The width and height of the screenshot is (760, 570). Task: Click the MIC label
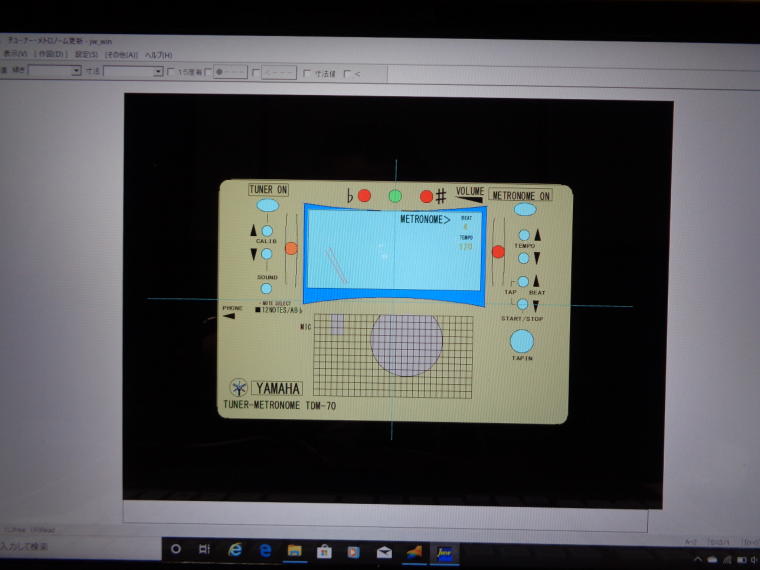click(305, 327)
